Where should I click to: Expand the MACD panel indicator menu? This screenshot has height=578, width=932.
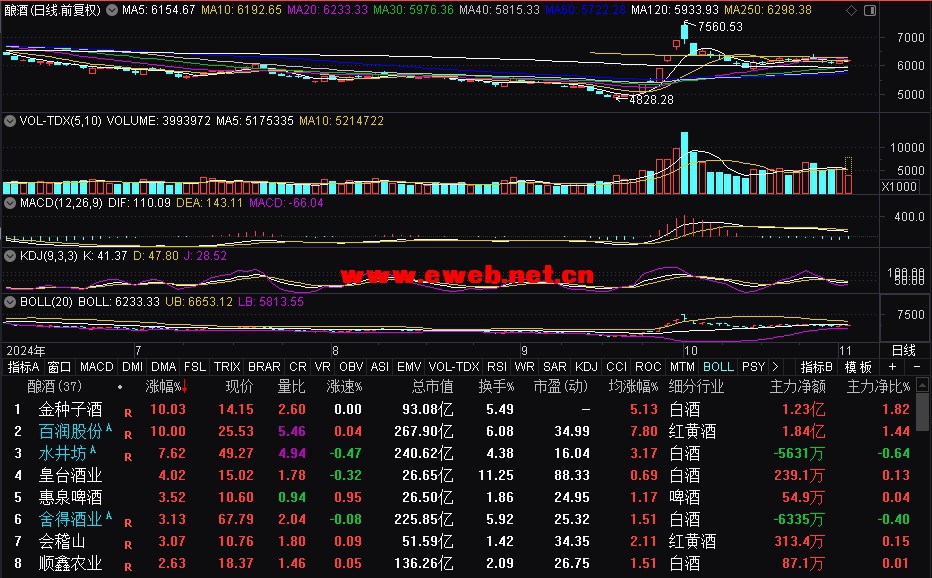click(10, 203)
